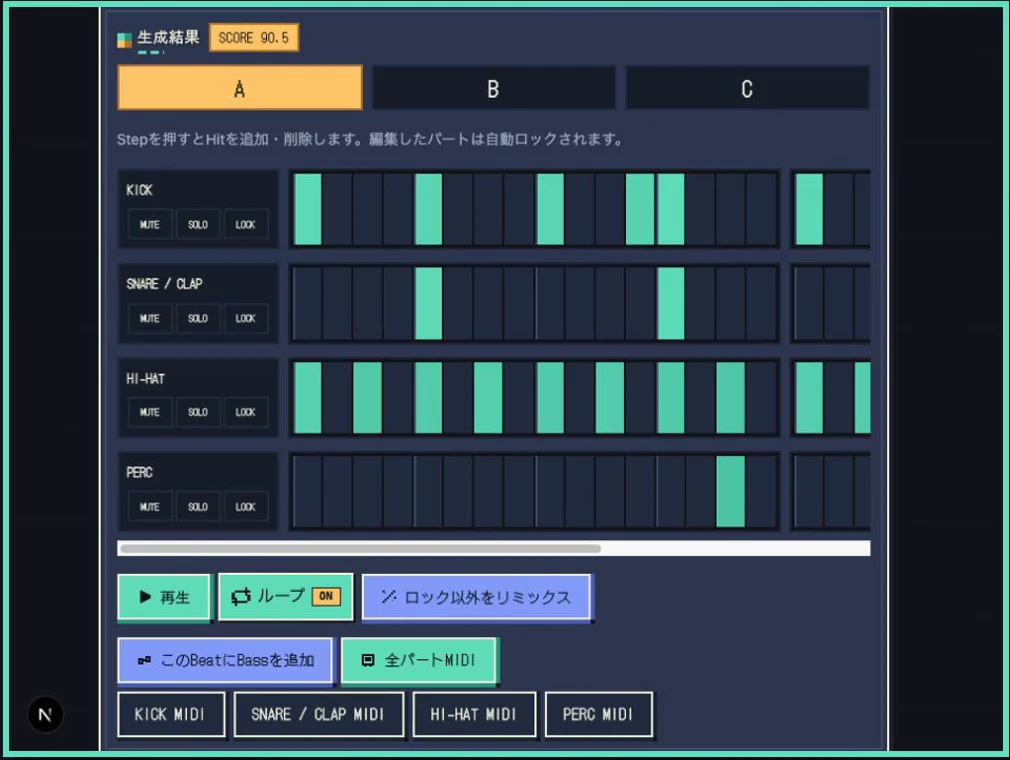The height and width of the screenshot is (760, 1010).
Task: Export the PERC MIDI file
Action: (x=599, y=714)
